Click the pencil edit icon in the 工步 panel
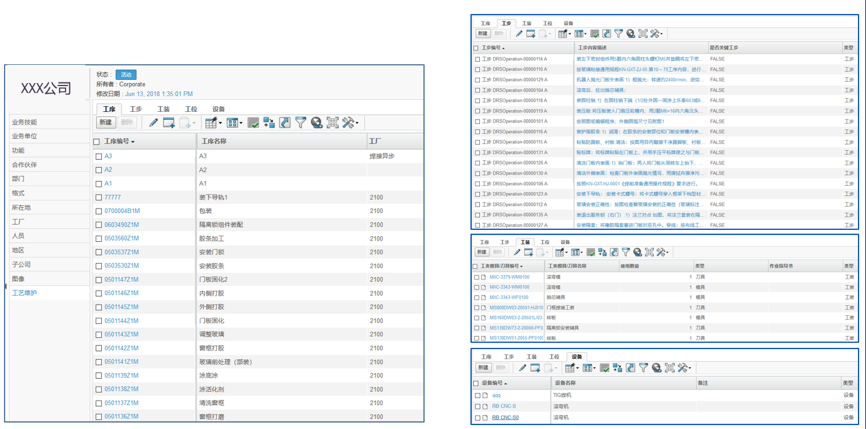This screenshot has width=866, height=429. pos(519,34)
